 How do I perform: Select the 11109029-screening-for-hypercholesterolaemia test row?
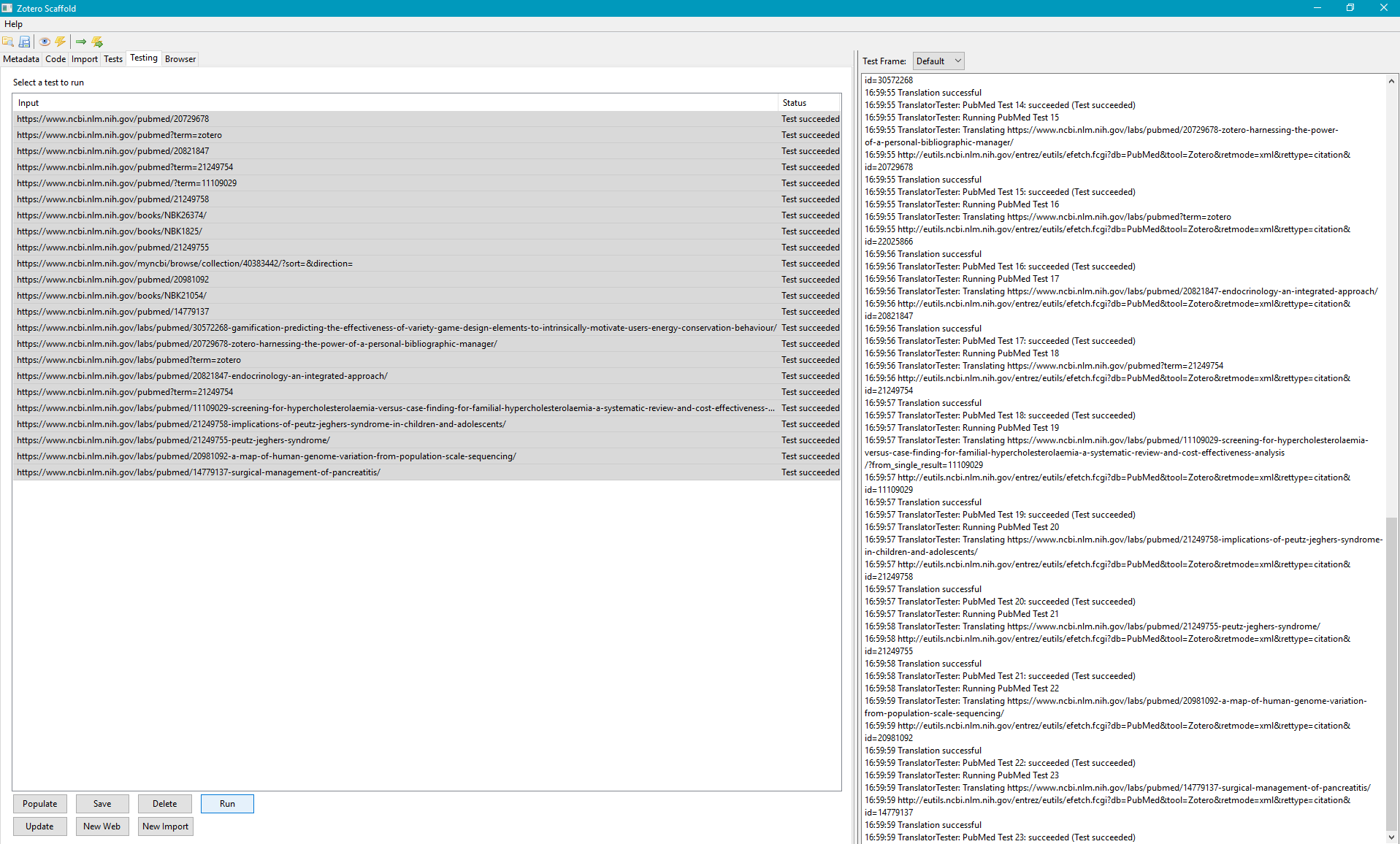click(x=427, y=408)
